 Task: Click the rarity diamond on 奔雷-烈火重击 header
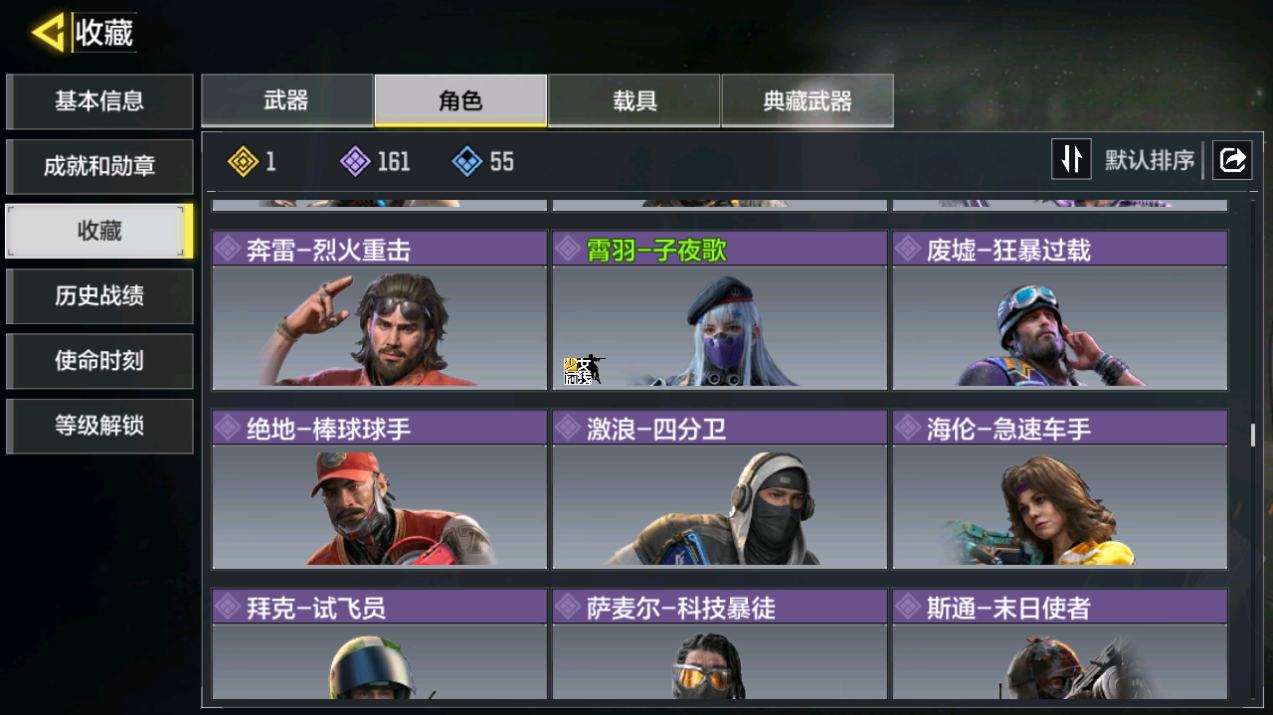click(x=228, y=249)
